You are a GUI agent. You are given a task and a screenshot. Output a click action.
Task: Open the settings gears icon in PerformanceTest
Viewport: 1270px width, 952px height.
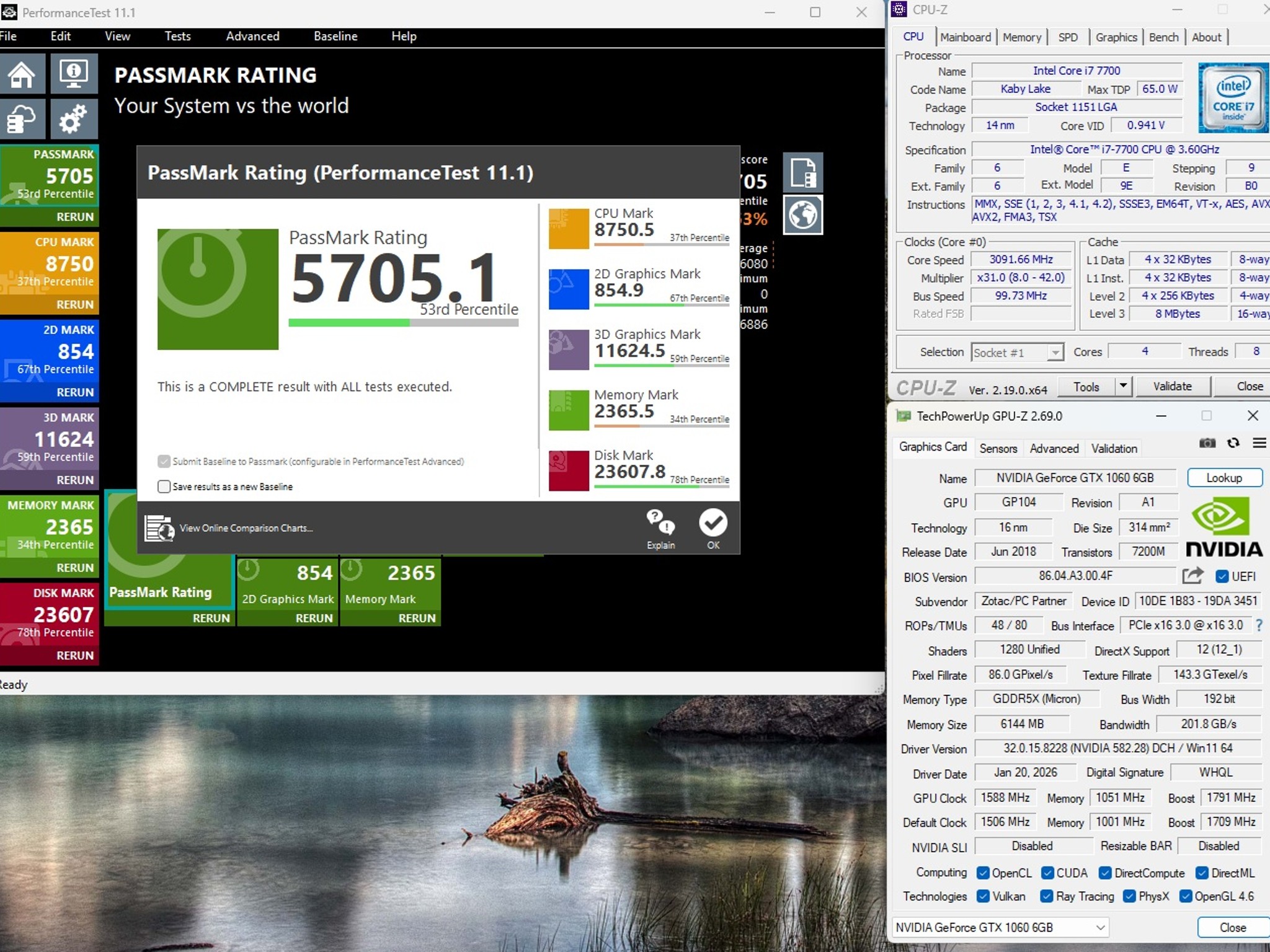pos(74,118)
